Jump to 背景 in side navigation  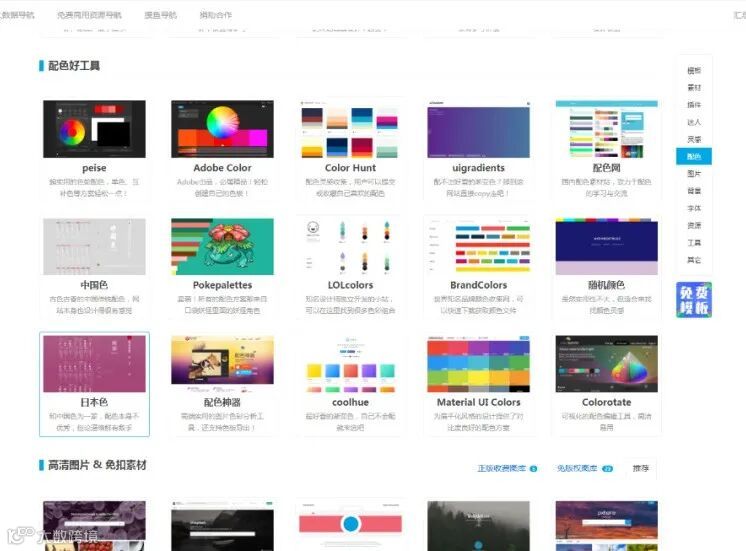click(694, 191)
